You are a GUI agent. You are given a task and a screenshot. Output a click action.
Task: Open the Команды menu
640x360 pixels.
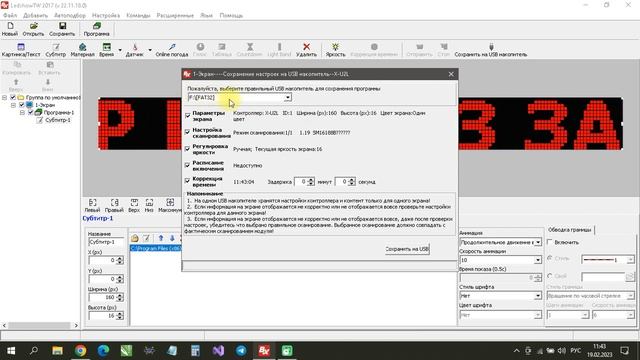pyautogui.click(x=138, y=15)
